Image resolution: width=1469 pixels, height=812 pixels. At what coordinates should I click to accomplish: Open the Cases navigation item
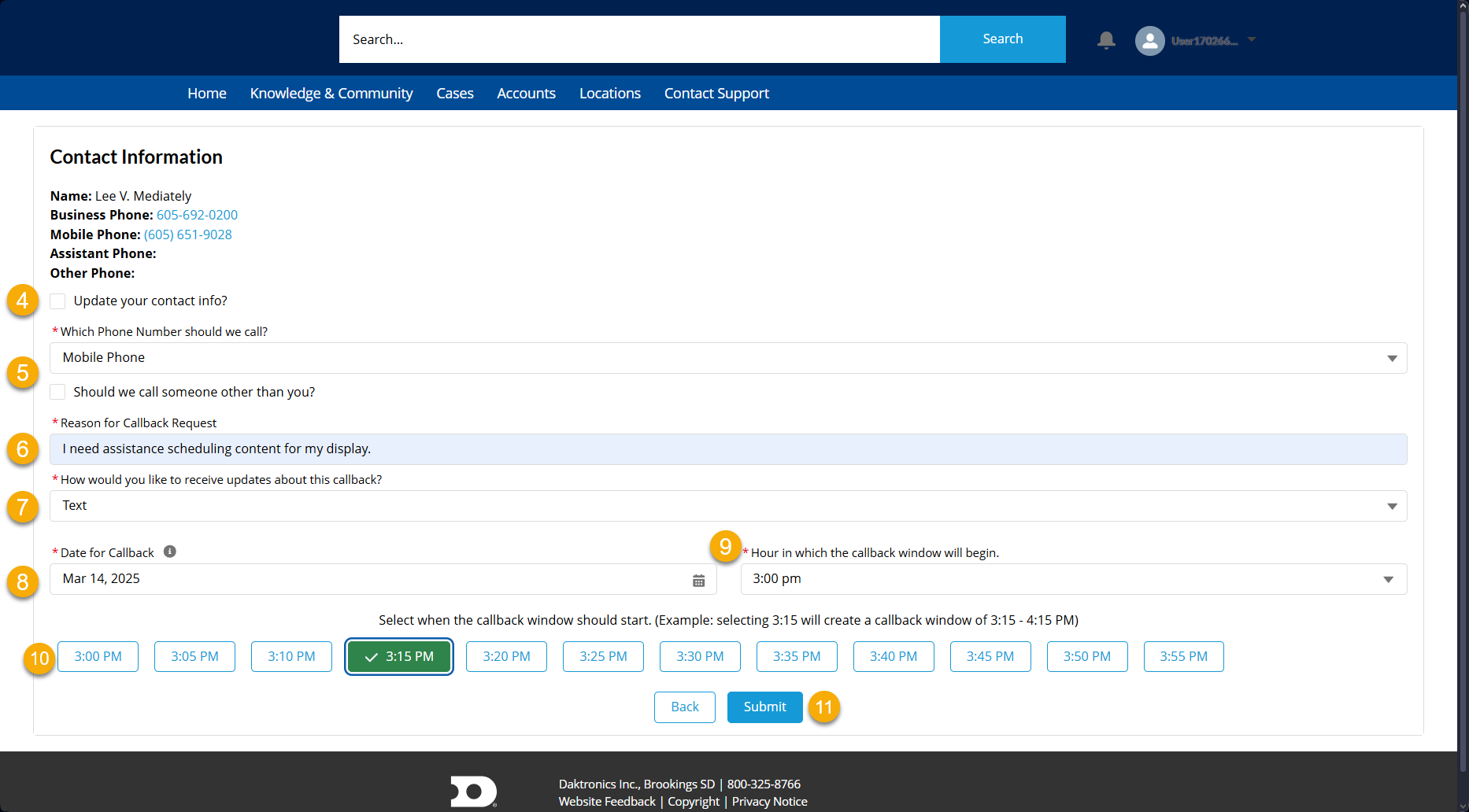[454, 94]
